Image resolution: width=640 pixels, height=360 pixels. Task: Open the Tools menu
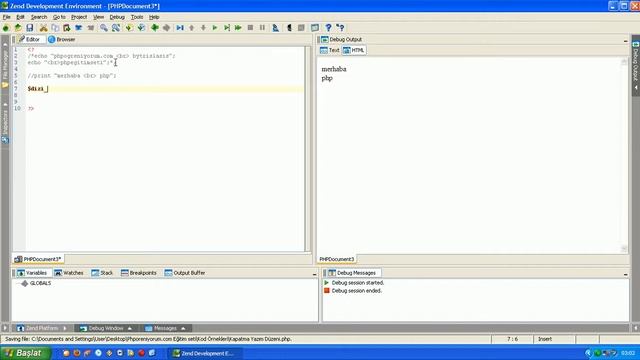click(137, 17)
